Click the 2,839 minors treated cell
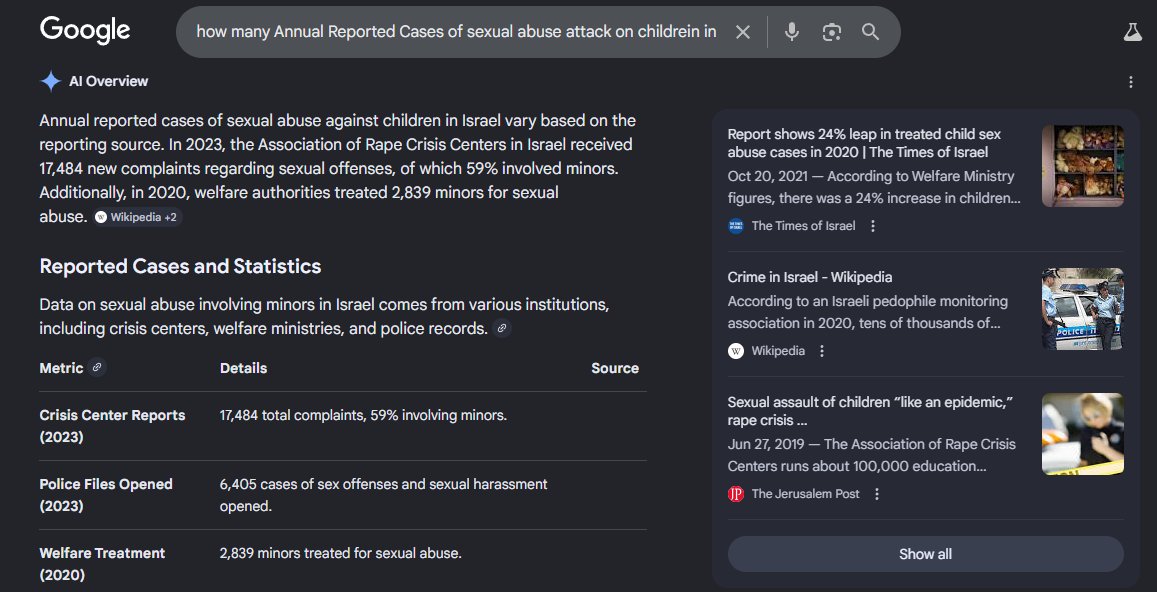Screen dimensions: 1157x592 [x=340, y=553]
